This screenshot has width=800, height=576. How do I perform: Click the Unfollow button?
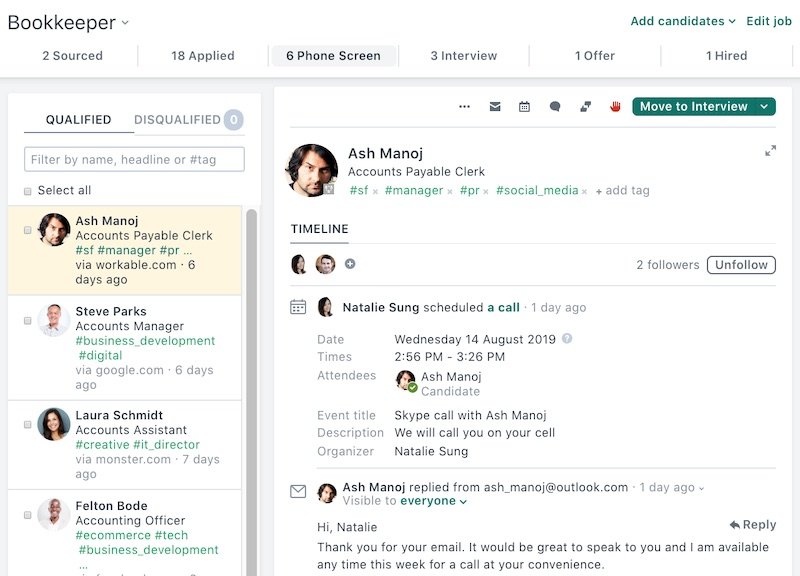point(741,265)
